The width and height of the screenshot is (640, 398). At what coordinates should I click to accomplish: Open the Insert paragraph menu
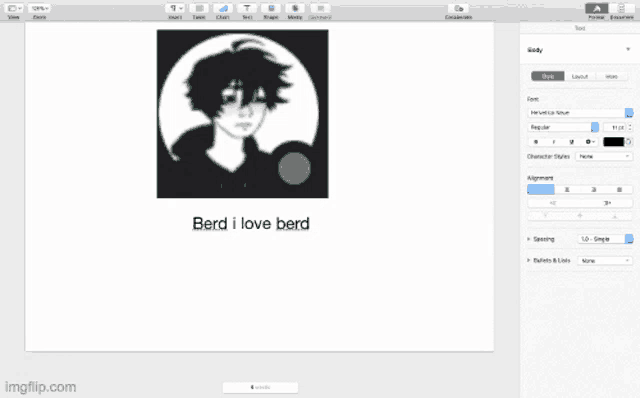point(176,9)
